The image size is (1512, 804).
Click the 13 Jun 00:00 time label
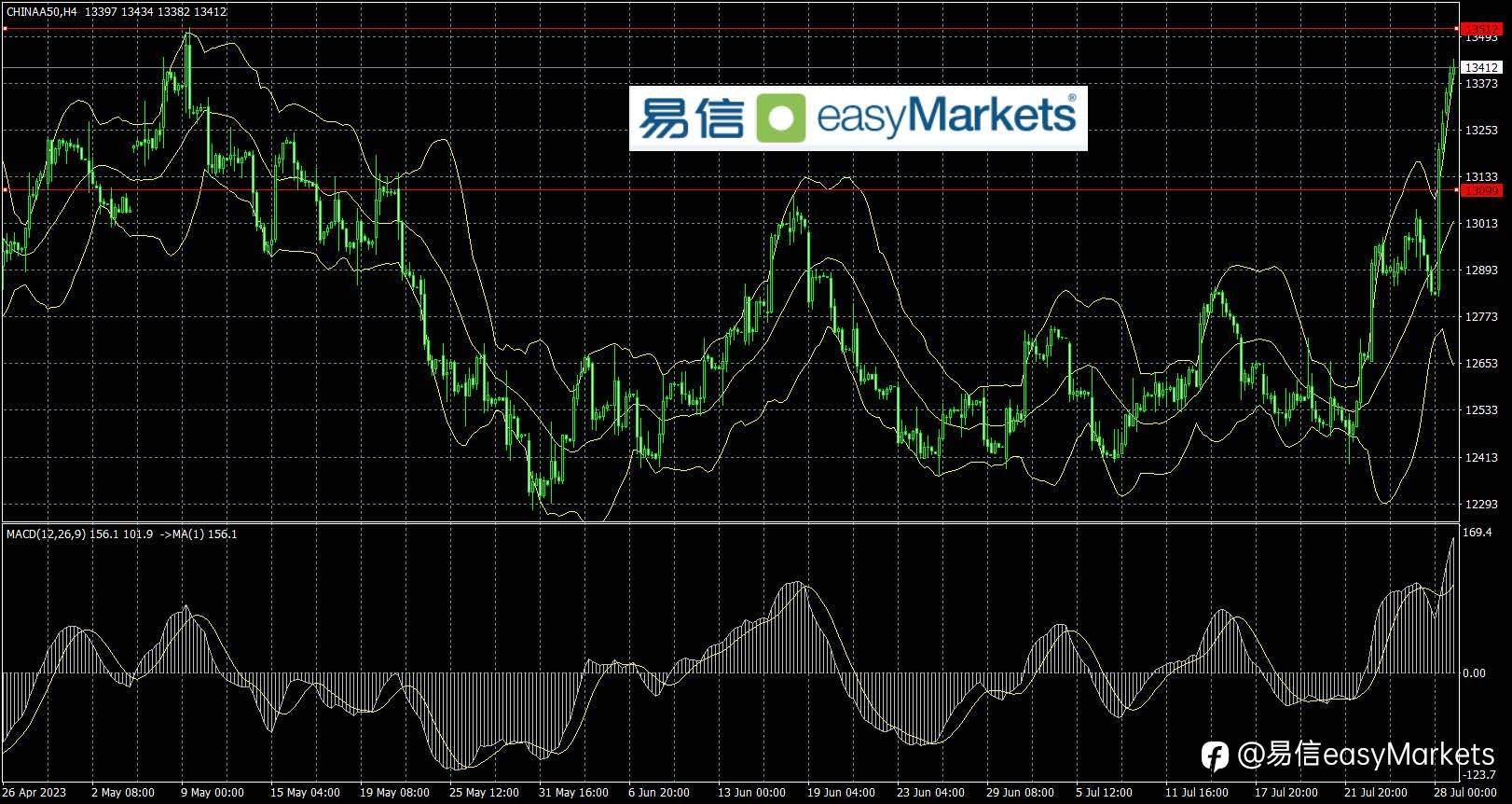751,793
